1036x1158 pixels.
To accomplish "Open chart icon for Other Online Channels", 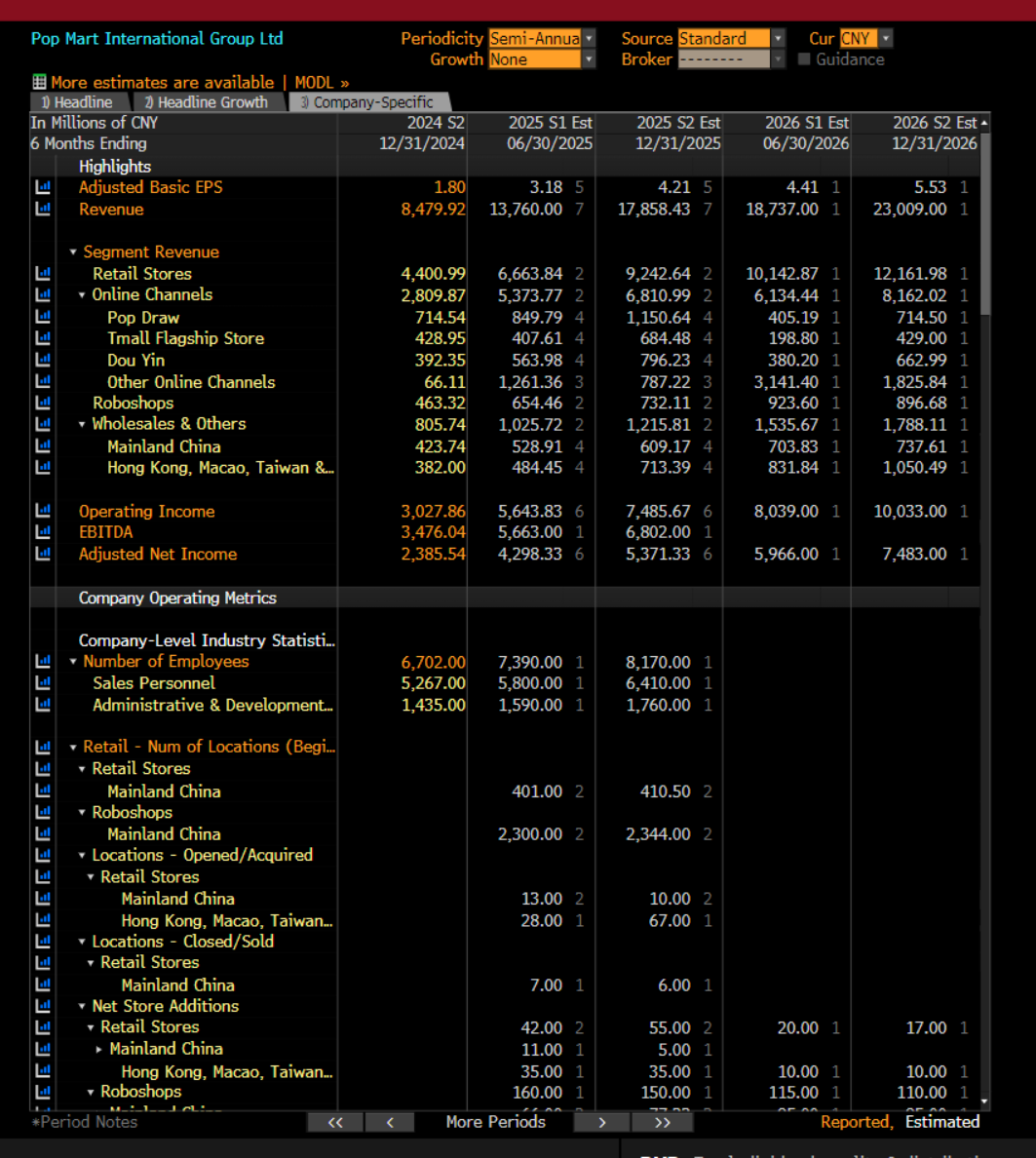I will click(x=43, y=381).
